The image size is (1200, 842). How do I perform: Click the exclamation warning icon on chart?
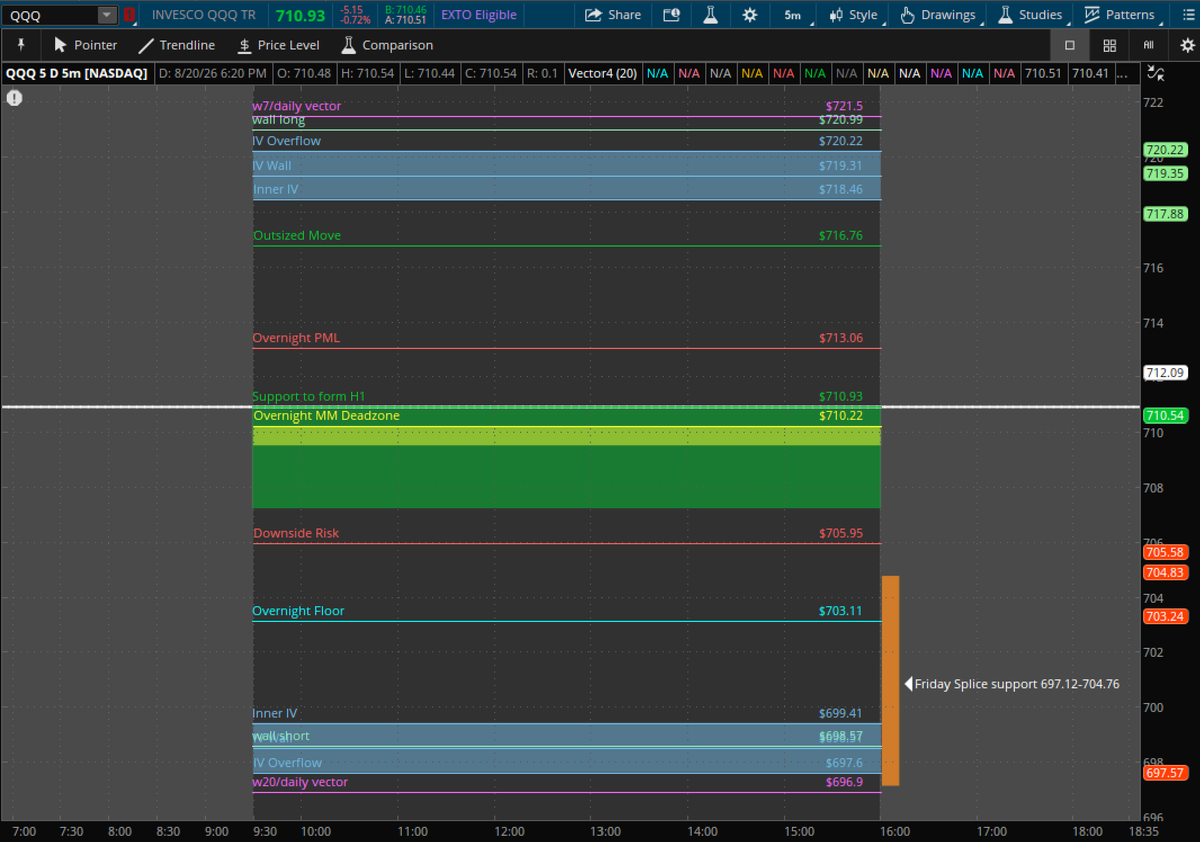[x=14, y=97]
